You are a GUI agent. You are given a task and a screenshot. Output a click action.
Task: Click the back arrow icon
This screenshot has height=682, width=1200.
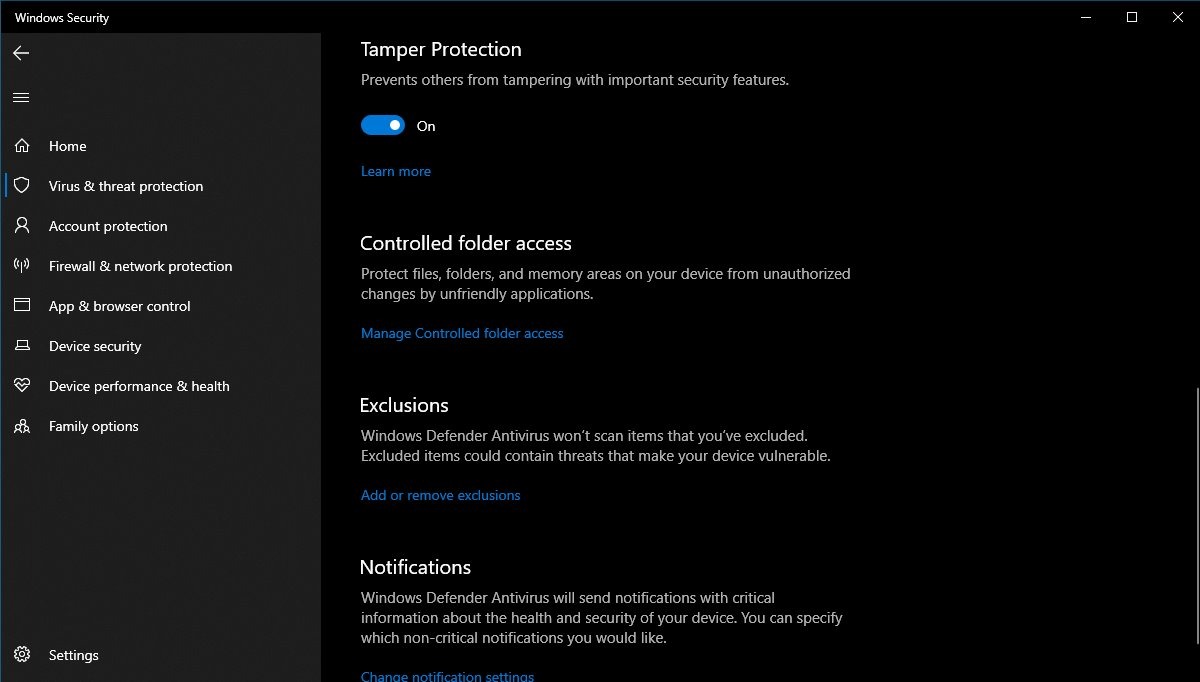(21, 53)
